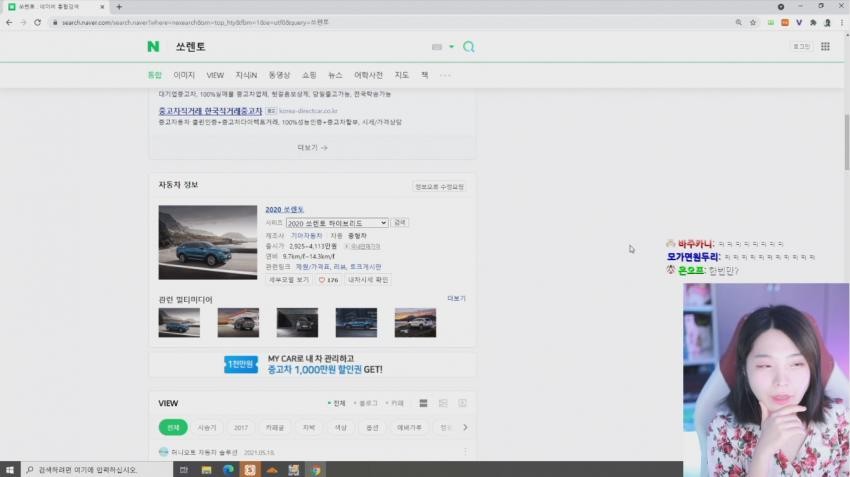Click the green Naver N logo
This screenshot has height=477, width=850.
coord(153,47)
